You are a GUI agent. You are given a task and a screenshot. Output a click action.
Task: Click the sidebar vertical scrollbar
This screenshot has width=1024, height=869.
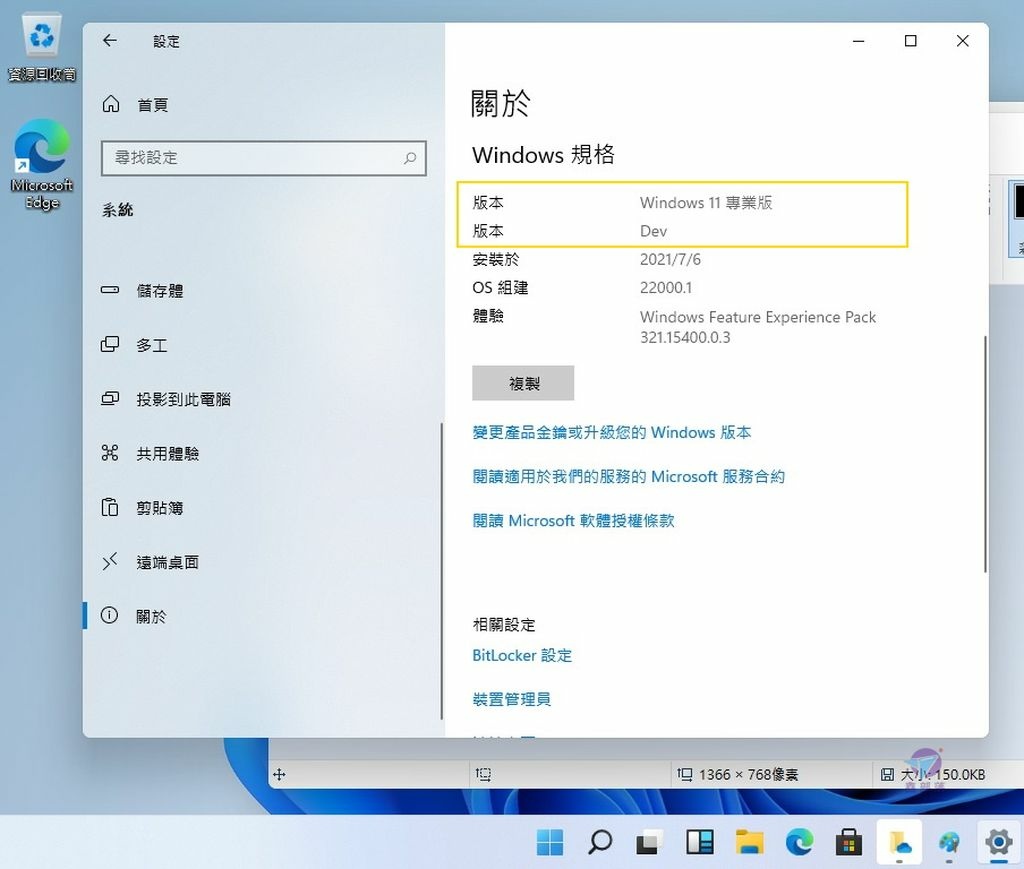tap(441, 571)
